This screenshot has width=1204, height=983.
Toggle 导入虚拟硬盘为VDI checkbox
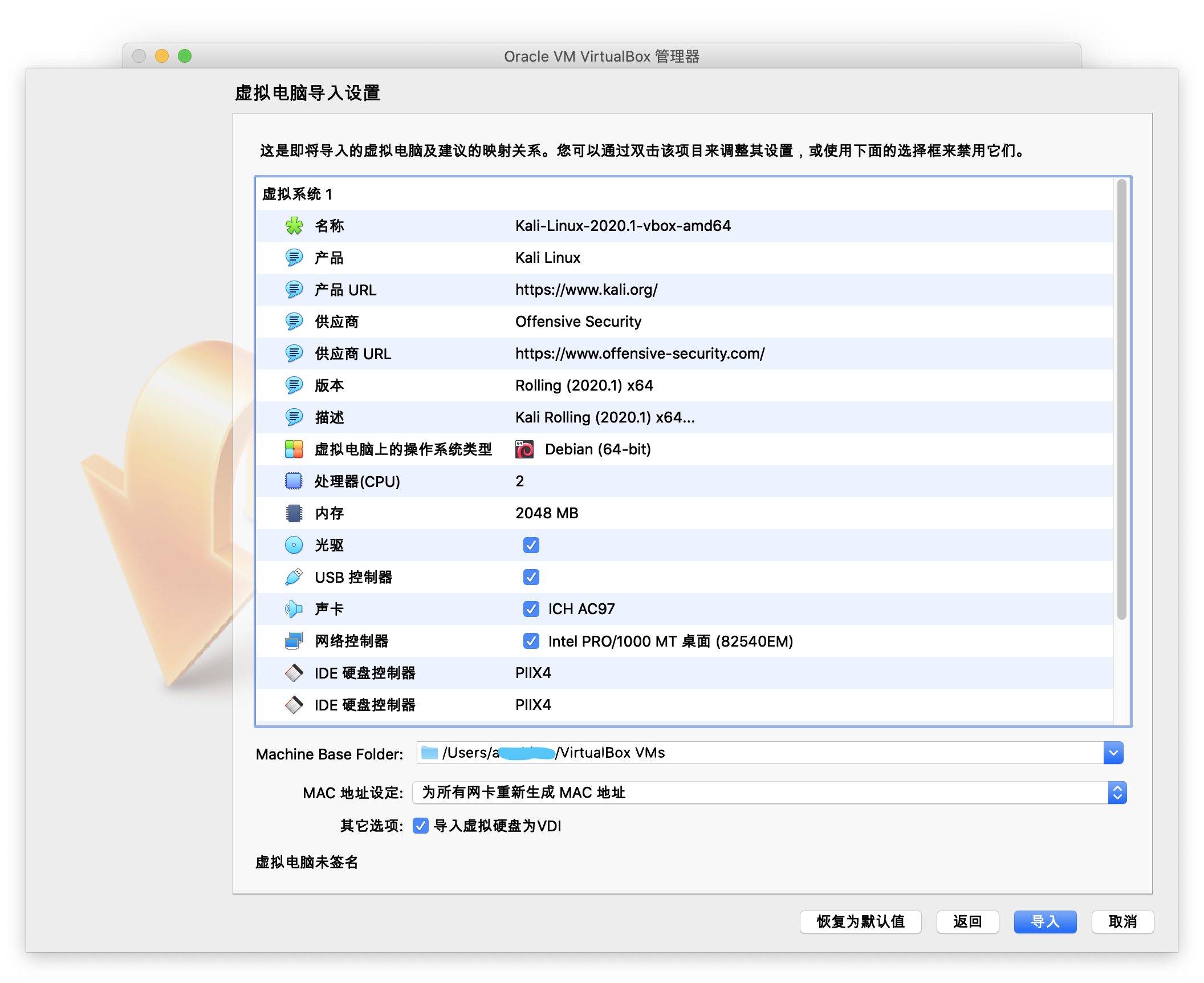click(x=421, y=826)
